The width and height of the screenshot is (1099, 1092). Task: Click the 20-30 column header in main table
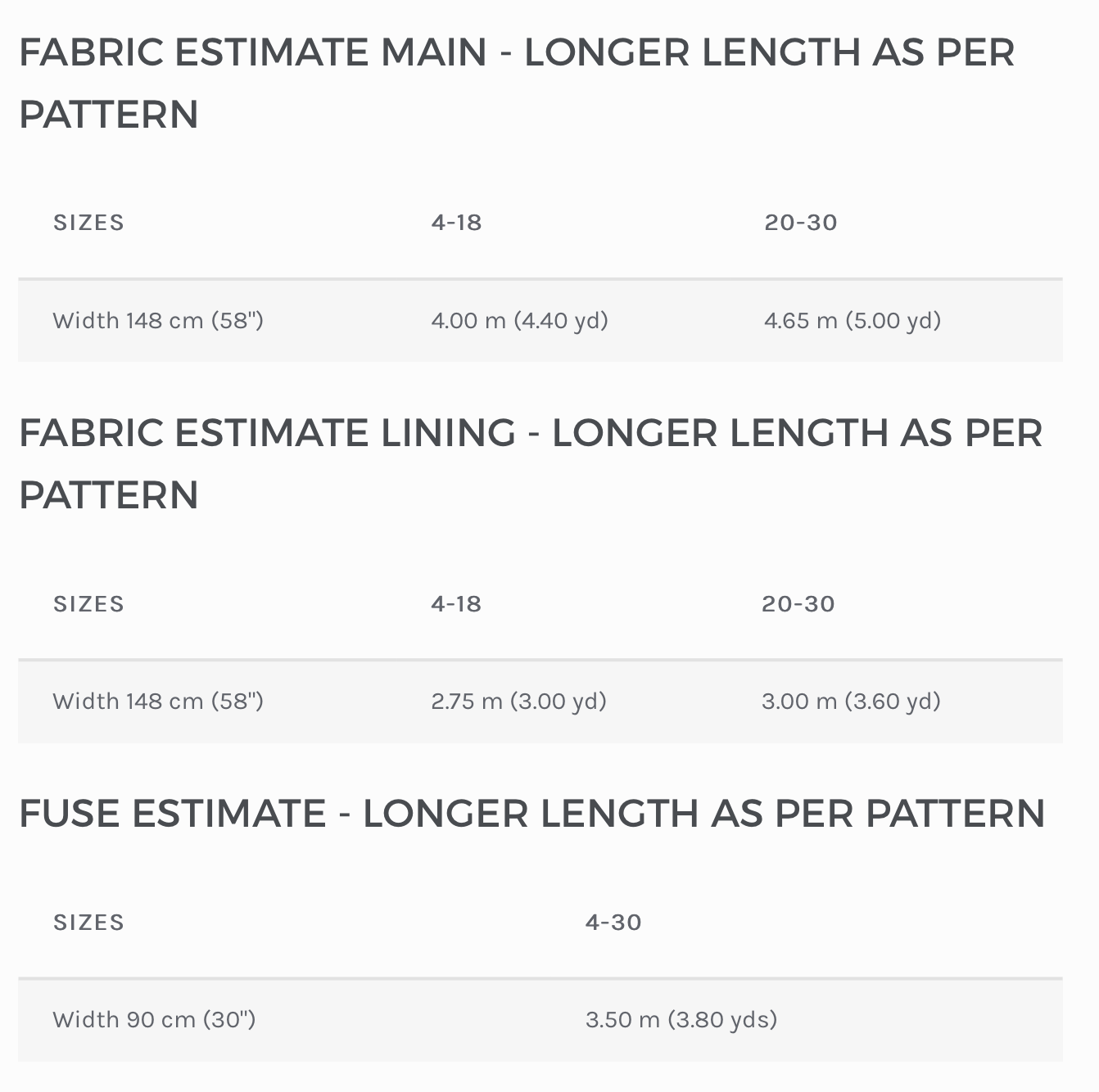point(801,223)
